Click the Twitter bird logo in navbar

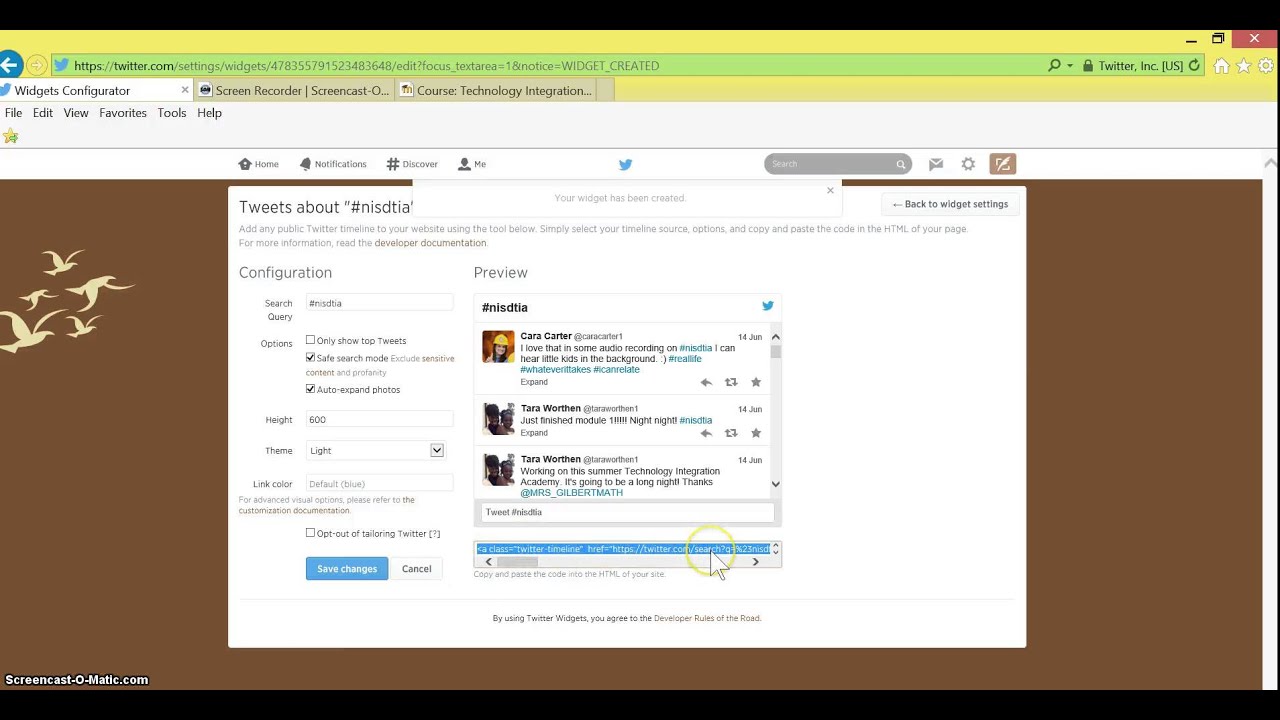(x=625, y=164)
